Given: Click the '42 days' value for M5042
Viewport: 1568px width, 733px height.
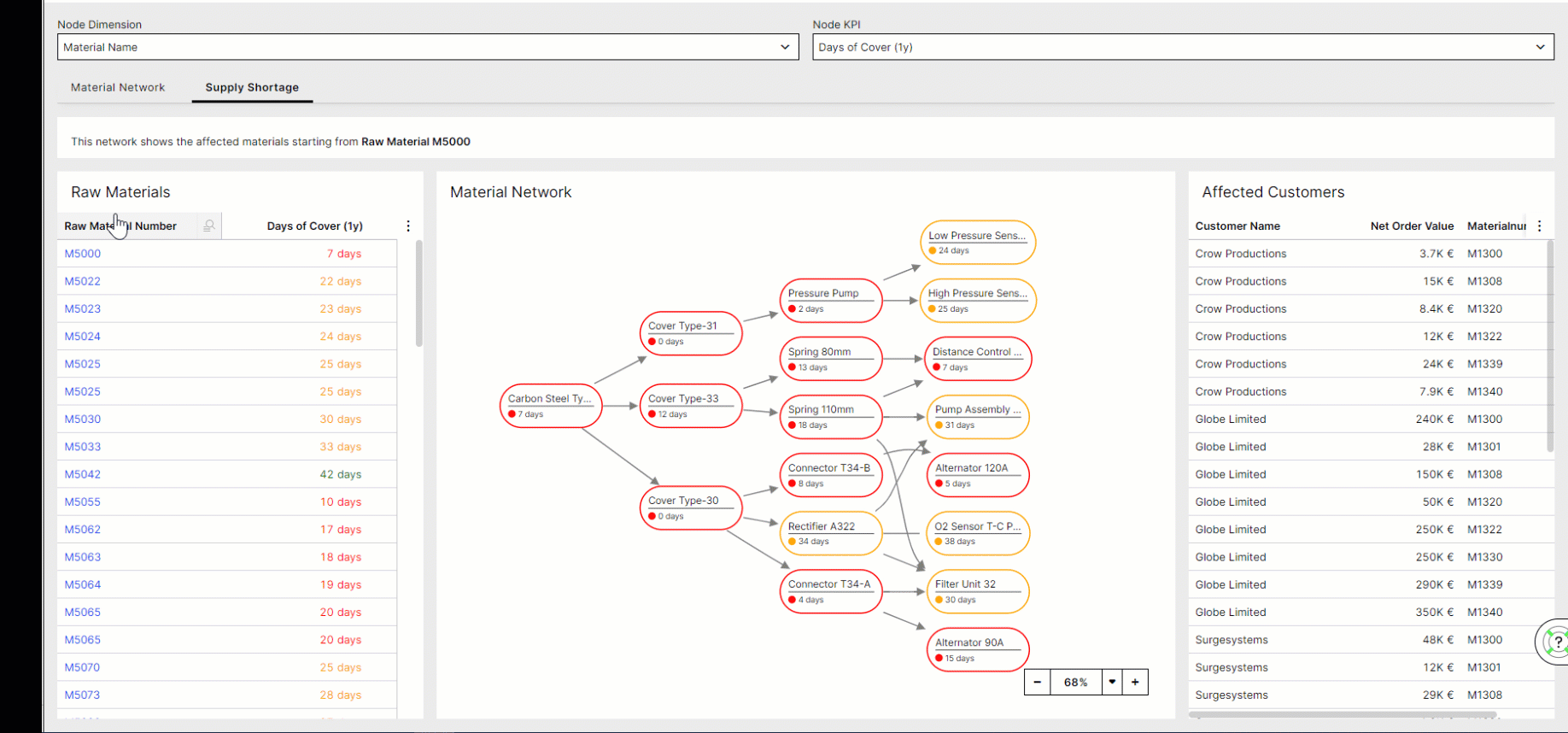Looking at the screenshot, I should pos(341,474).
